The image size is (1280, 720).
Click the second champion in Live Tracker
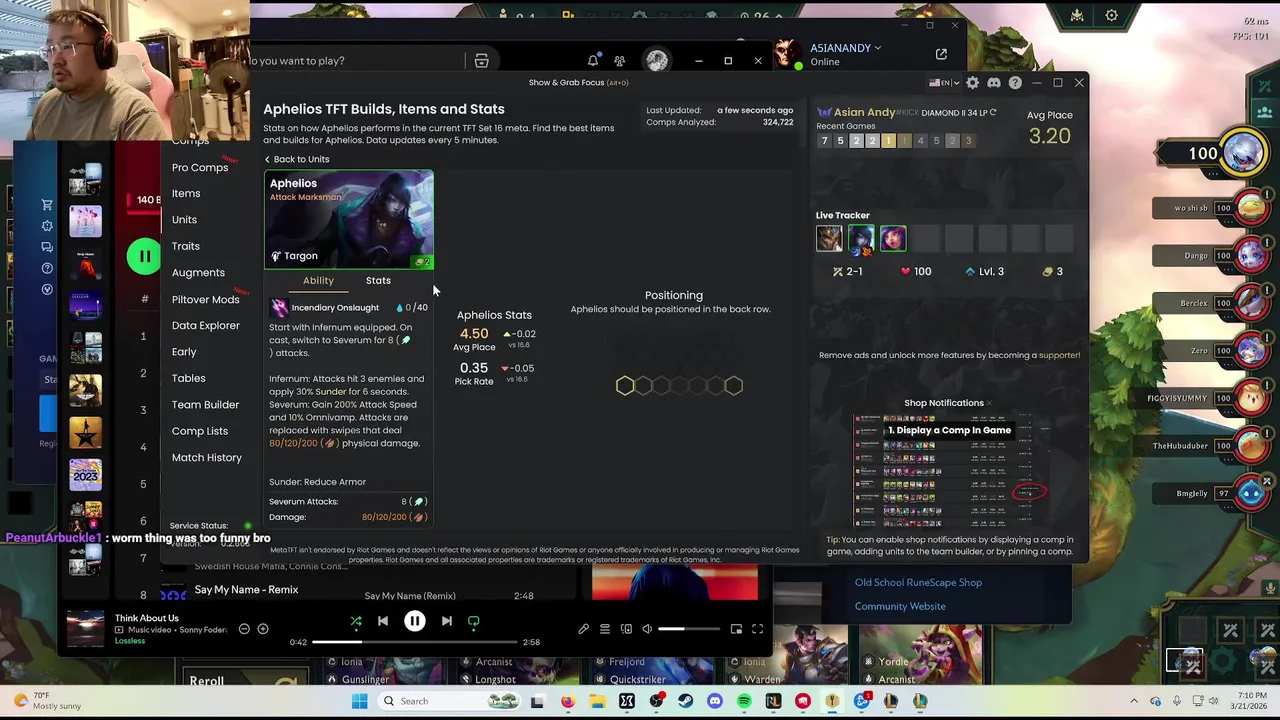pyautogui.click(x=861, y=238)
